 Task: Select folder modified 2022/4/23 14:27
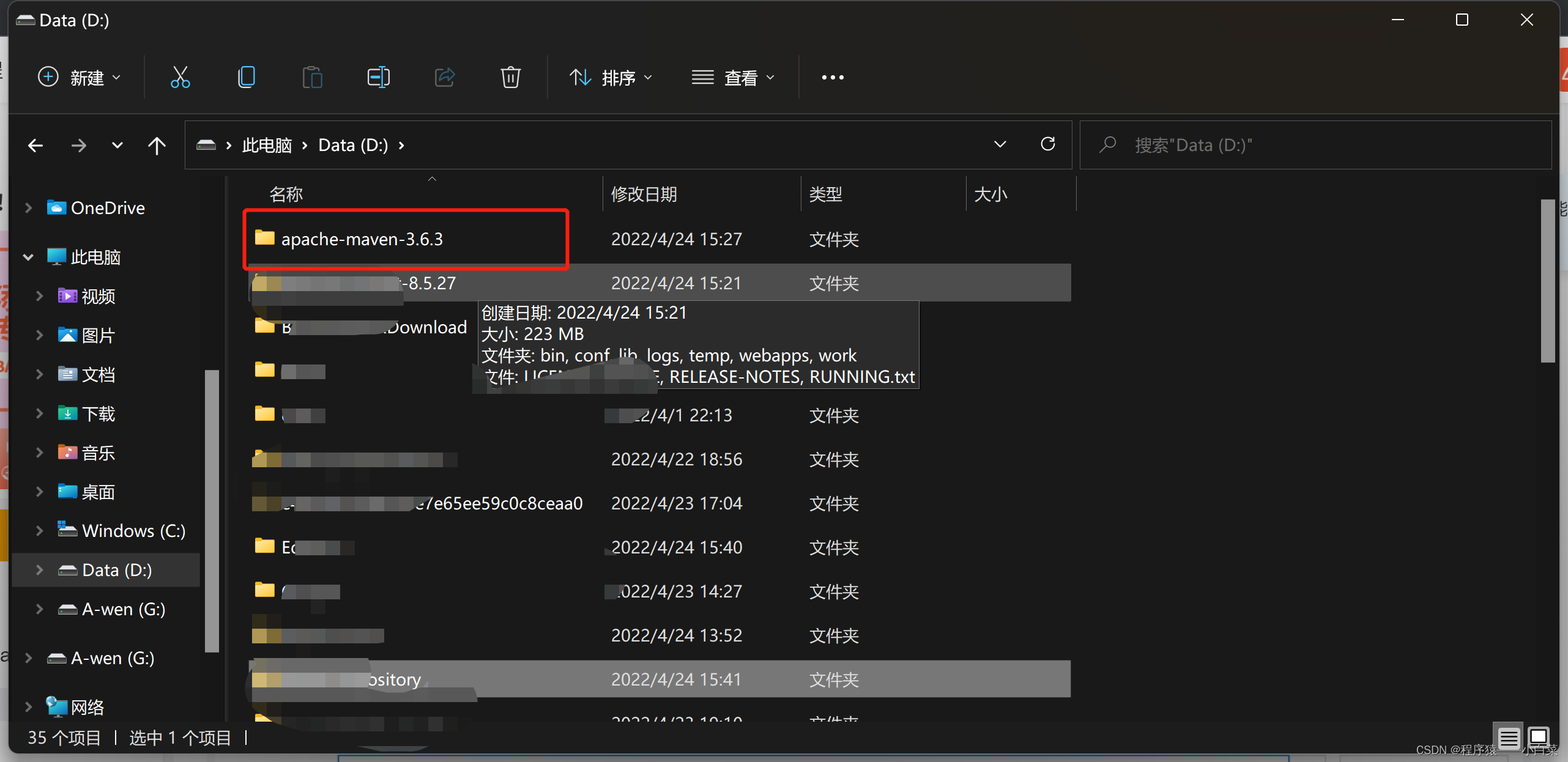(x=660, y=591)
